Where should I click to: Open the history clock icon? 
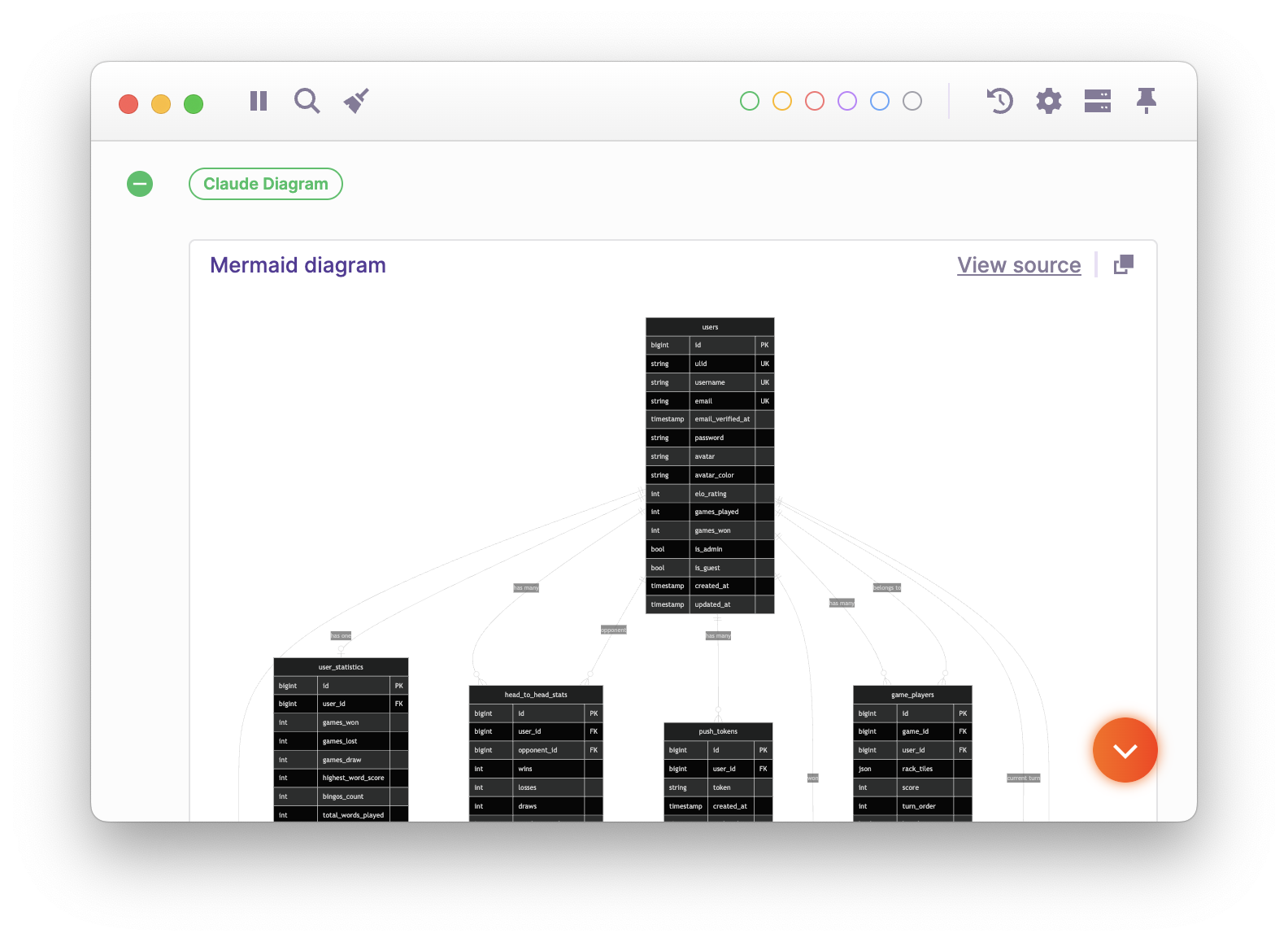999,101
